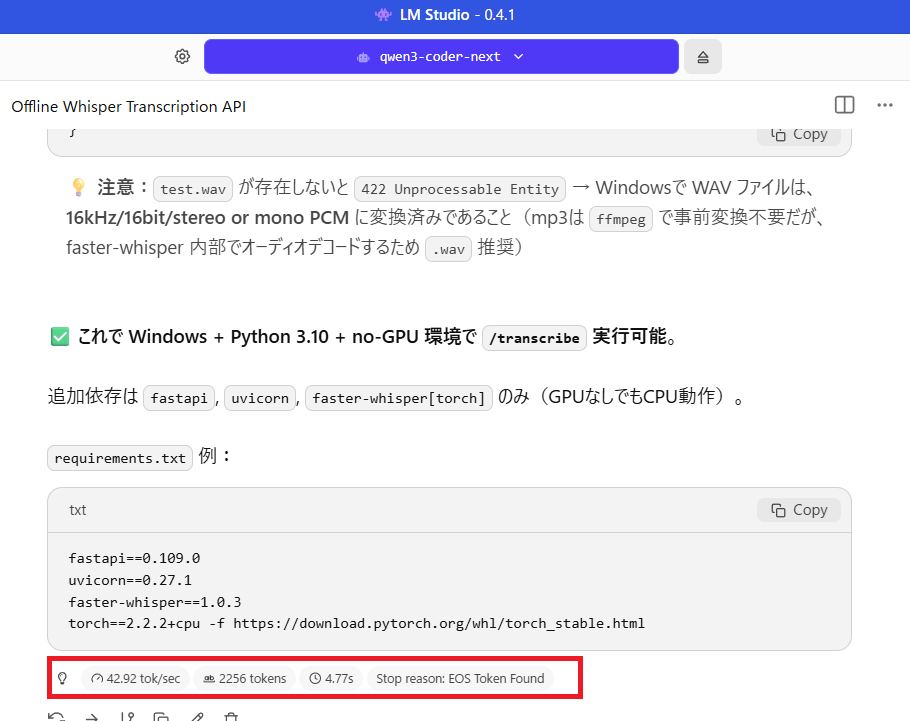Open the ellipsis overflow menu
This screenshot has width=910, height=721.
[883, 104]
